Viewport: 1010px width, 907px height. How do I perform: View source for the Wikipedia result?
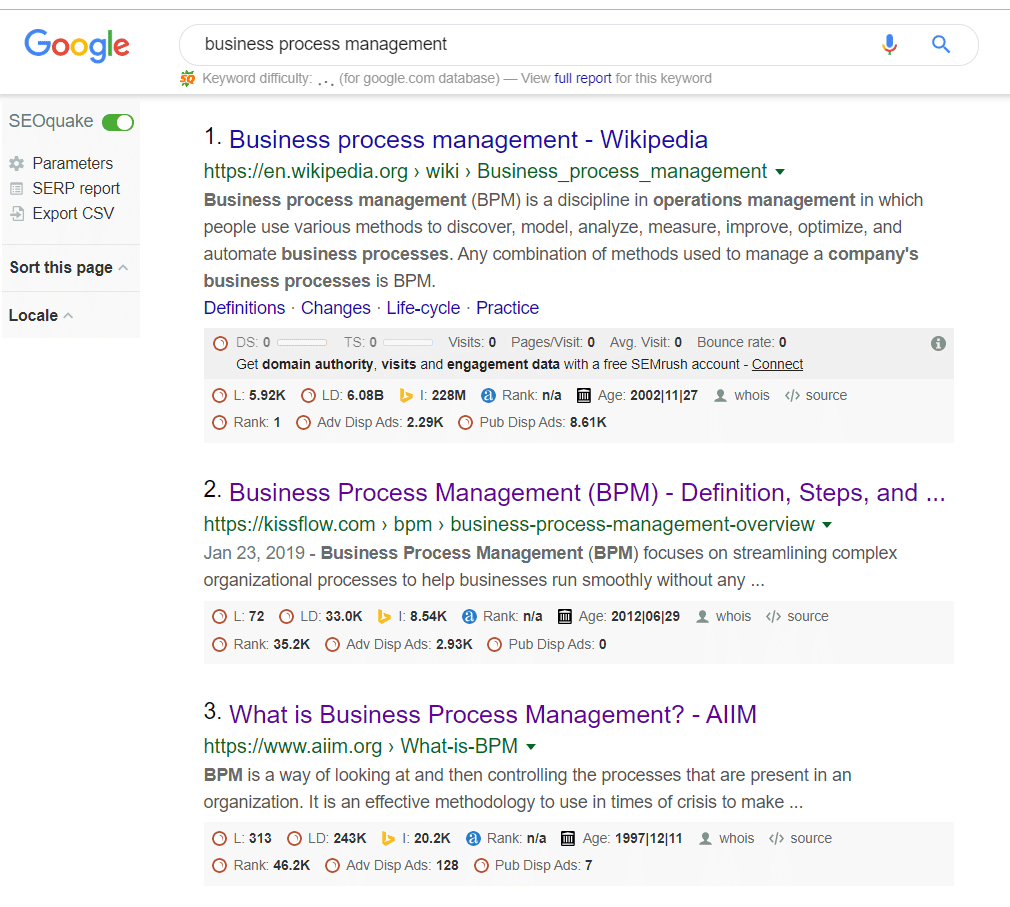pyautogui.click(x=826, y=396)
